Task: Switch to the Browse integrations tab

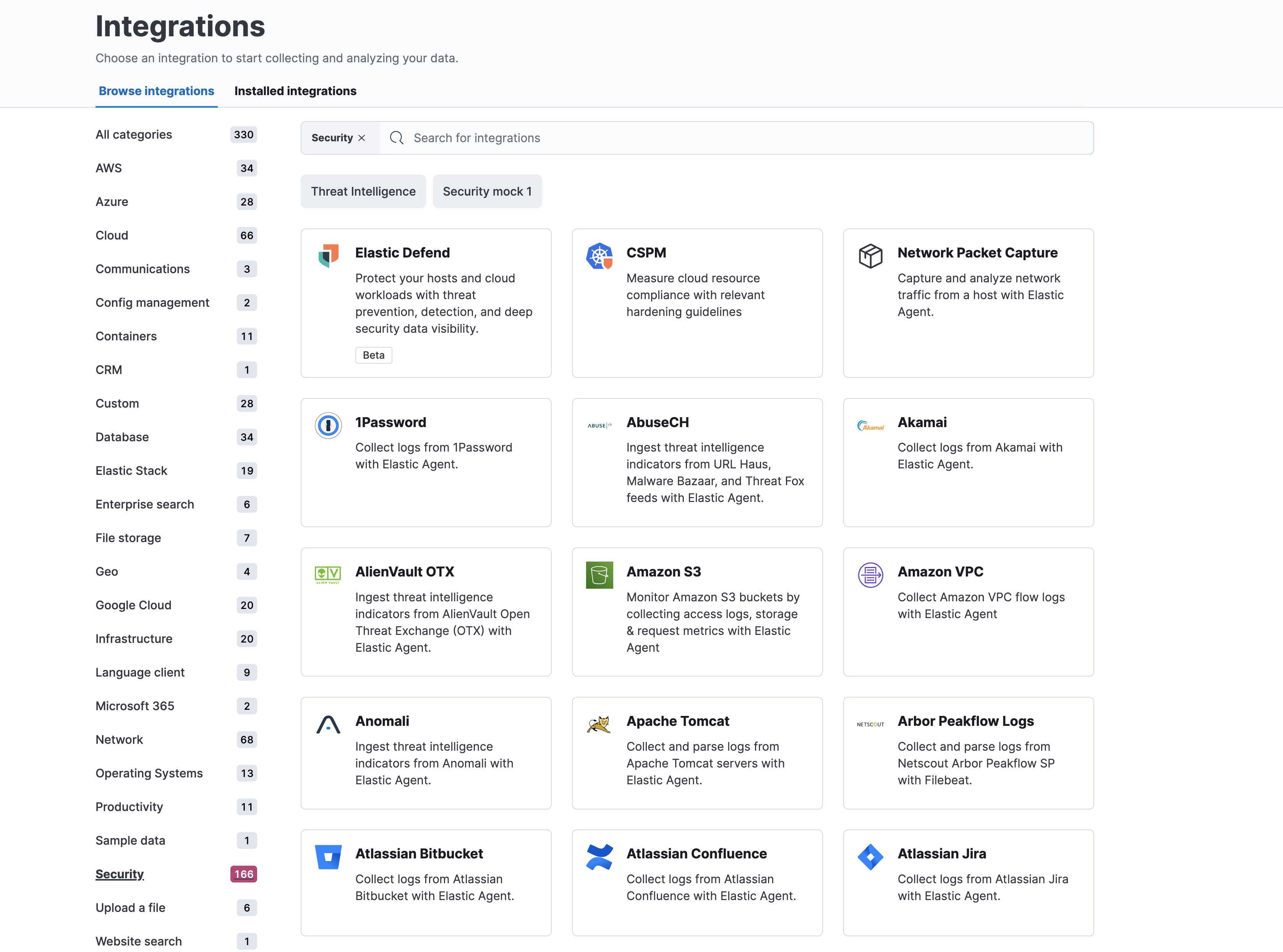Action: coord(156,91)
